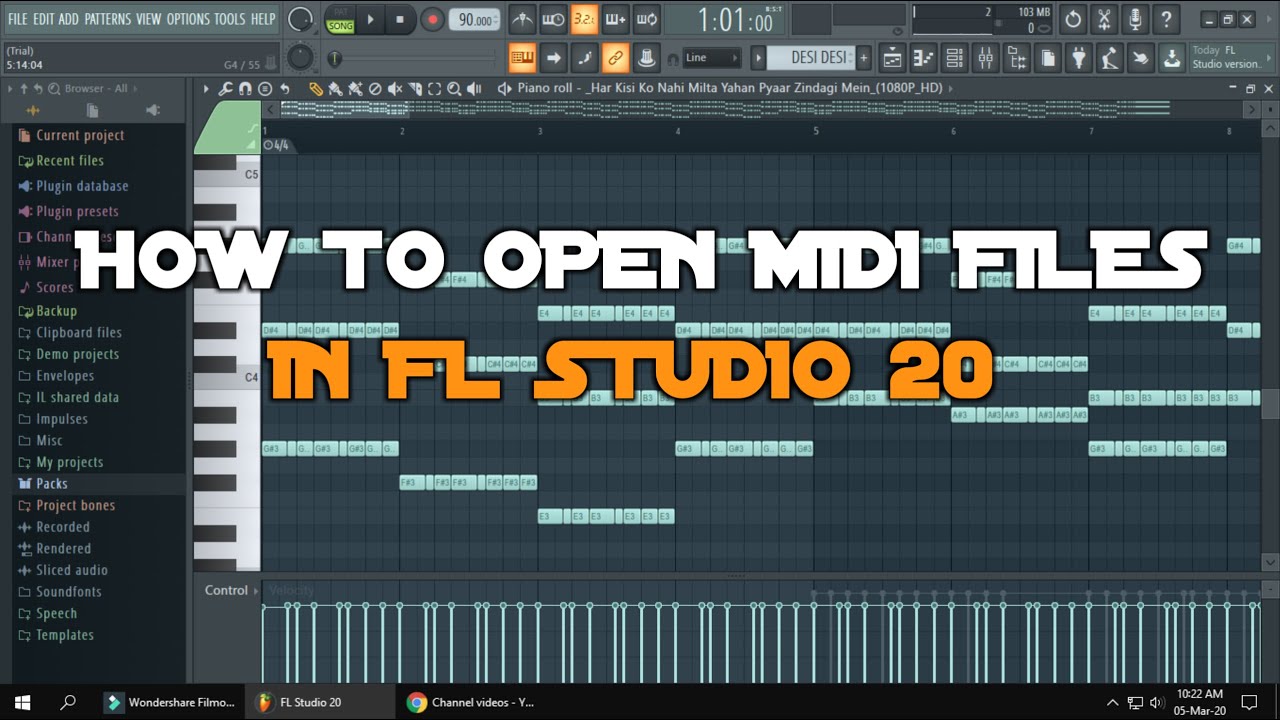Open help with the question mark icon
This screenshot has height=720, width=1280.
click(x=1166, y=19)
